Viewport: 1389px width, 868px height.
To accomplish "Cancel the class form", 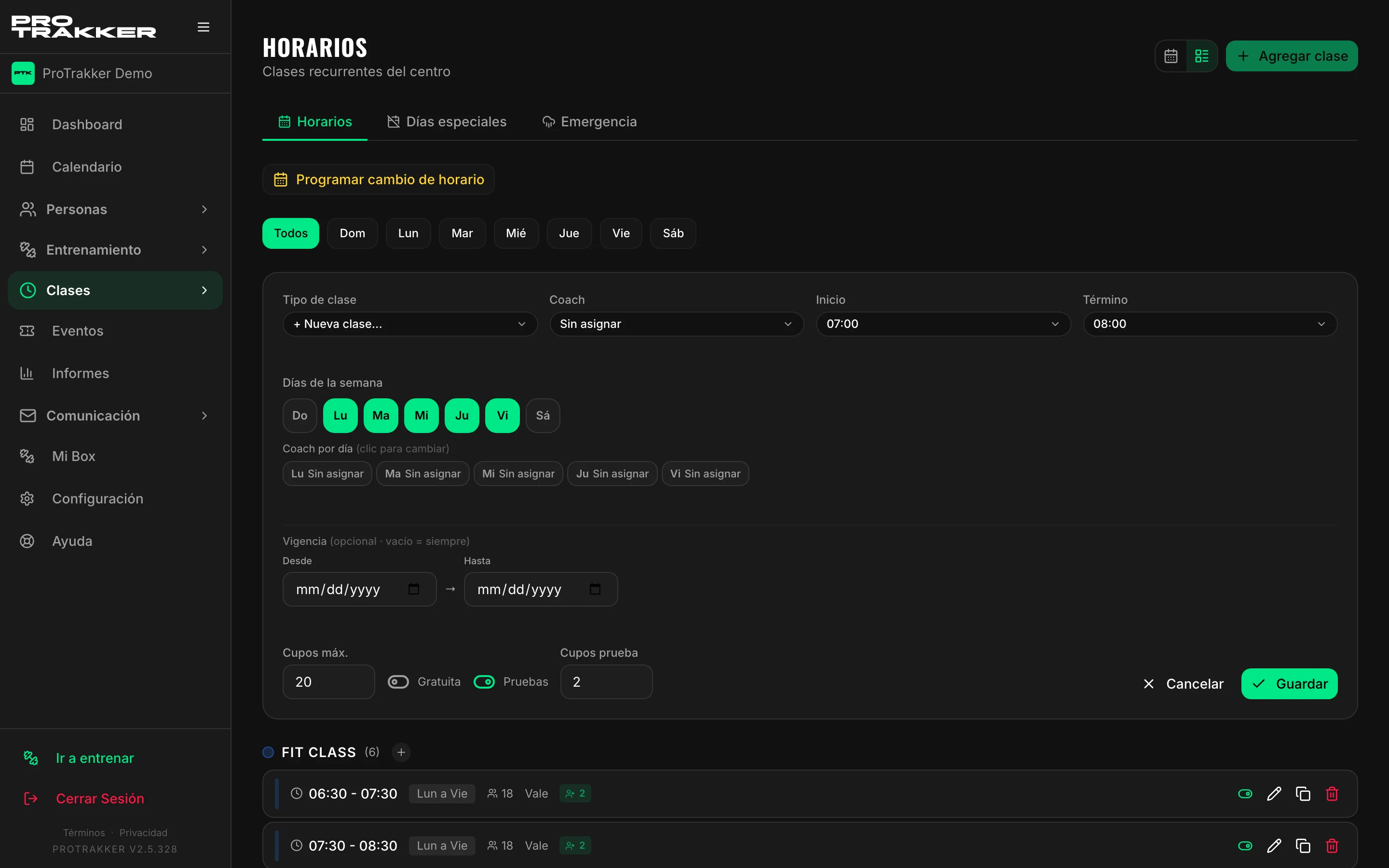I will [1183, 684].
